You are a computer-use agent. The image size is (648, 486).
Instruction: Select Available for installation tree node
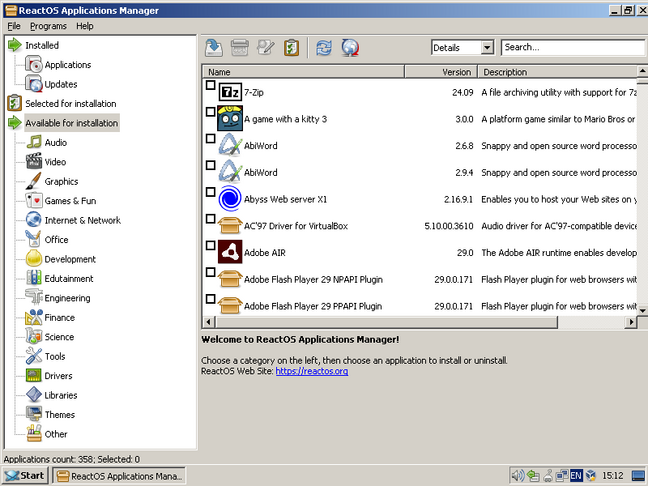pyautogui.click(x=71, y=123)
